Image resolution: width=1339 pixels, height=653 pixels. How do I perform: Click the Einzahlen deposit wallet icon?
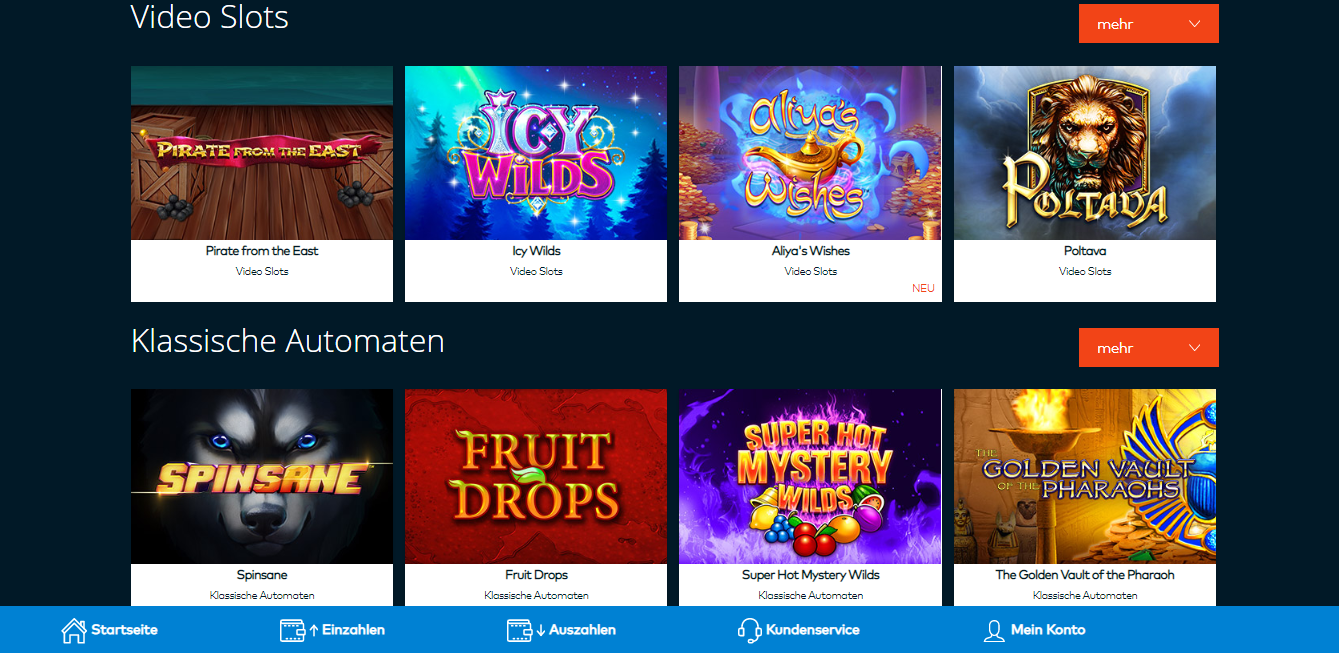click(292, 630)
